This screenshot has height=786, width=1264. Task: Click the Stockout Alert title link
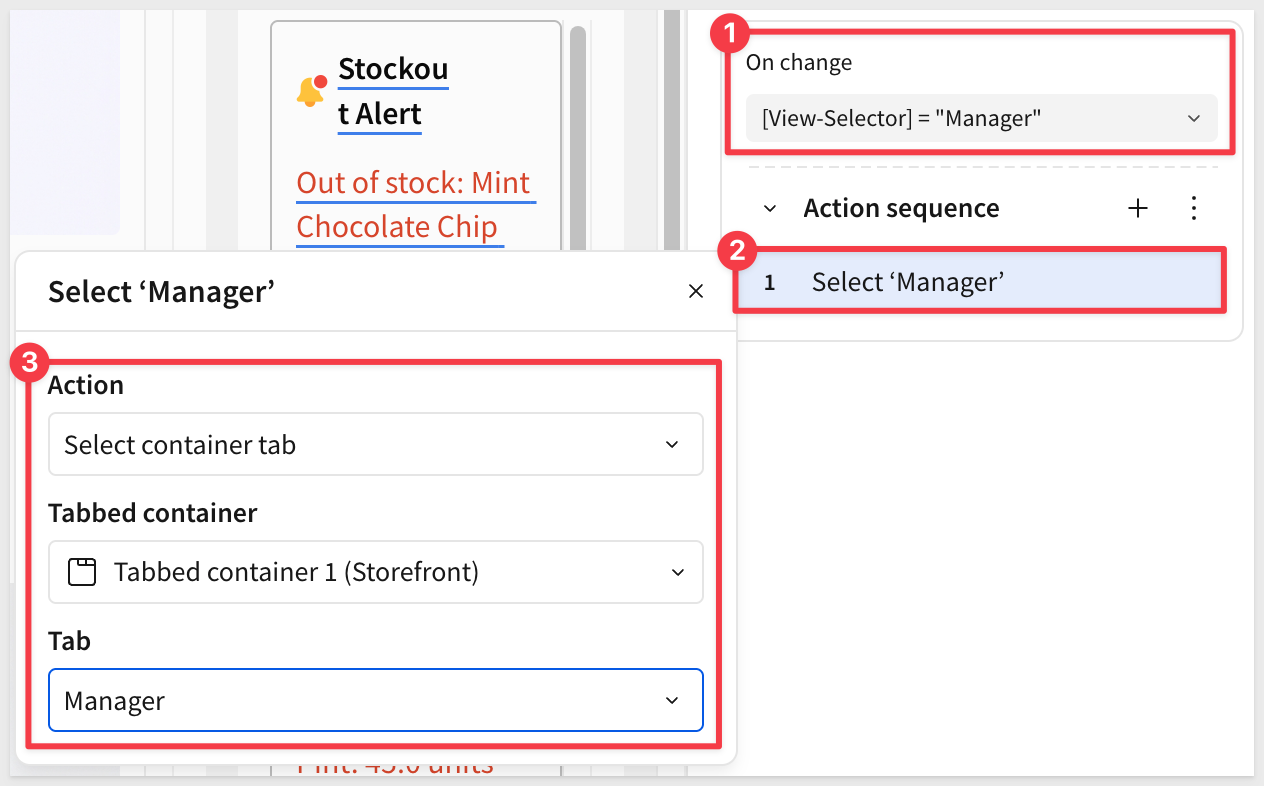pyautogui.click(x=393, y=91)
